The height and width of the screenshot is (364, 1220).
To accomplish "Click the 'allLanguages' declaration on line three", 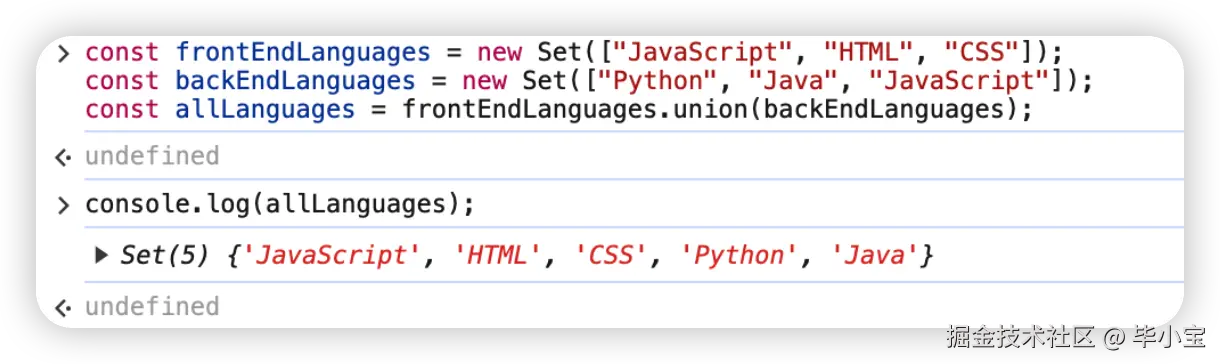I will pos(265,109).
